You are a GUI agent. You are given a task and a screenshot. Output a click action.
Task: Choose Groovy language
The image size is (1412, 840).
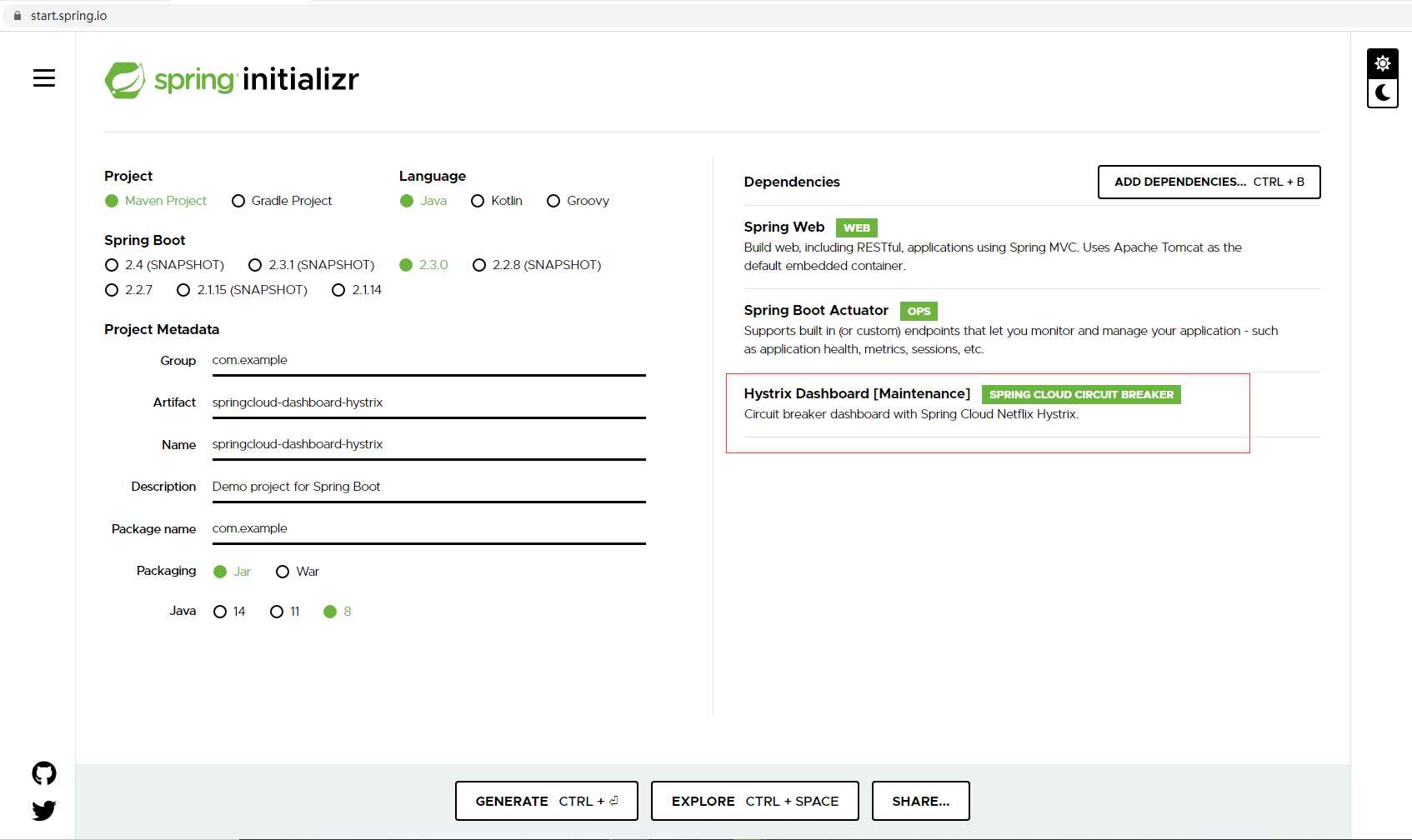[578, 201]
